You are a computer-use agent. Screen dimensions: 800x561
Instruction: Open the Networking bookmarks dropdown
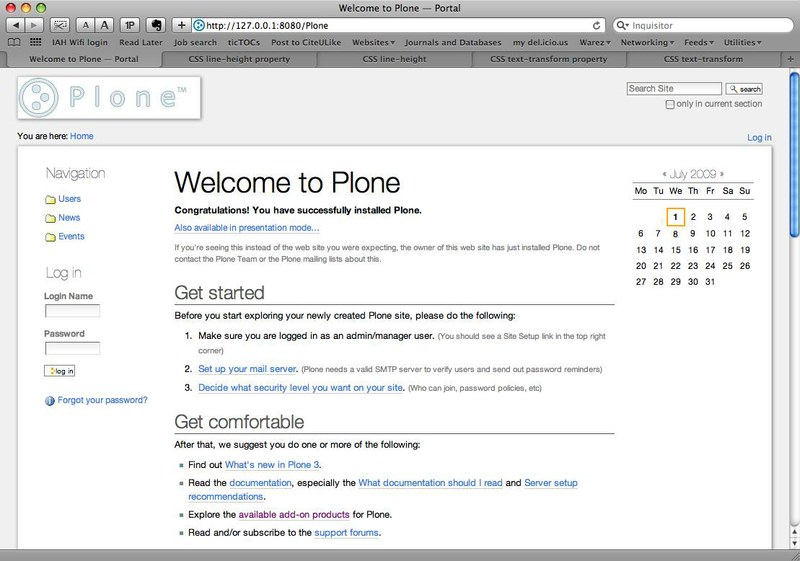click(x=647, y=42)
